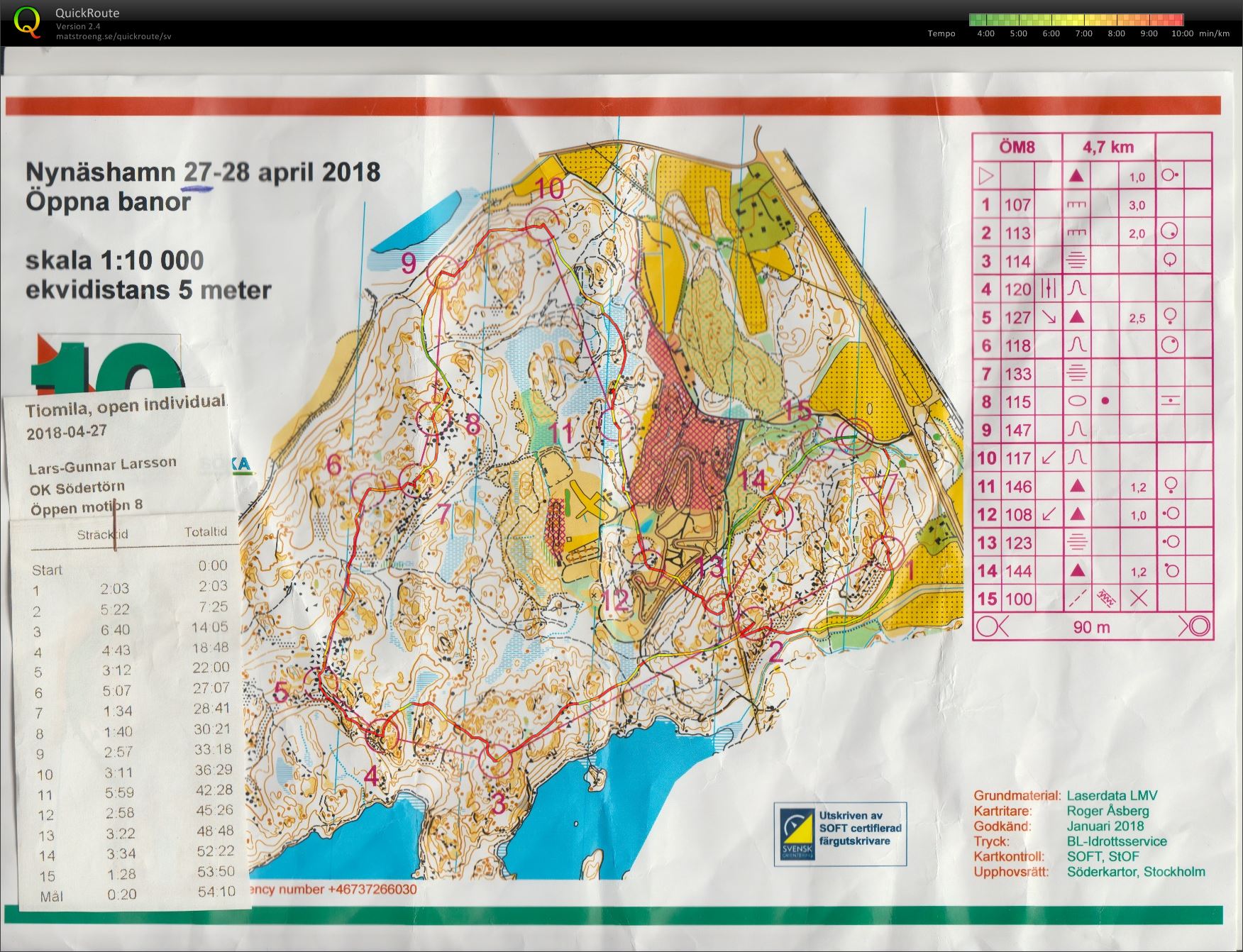Open the matstroeng.se/quickroute/sv link
1243x952 pixels.
114,36
